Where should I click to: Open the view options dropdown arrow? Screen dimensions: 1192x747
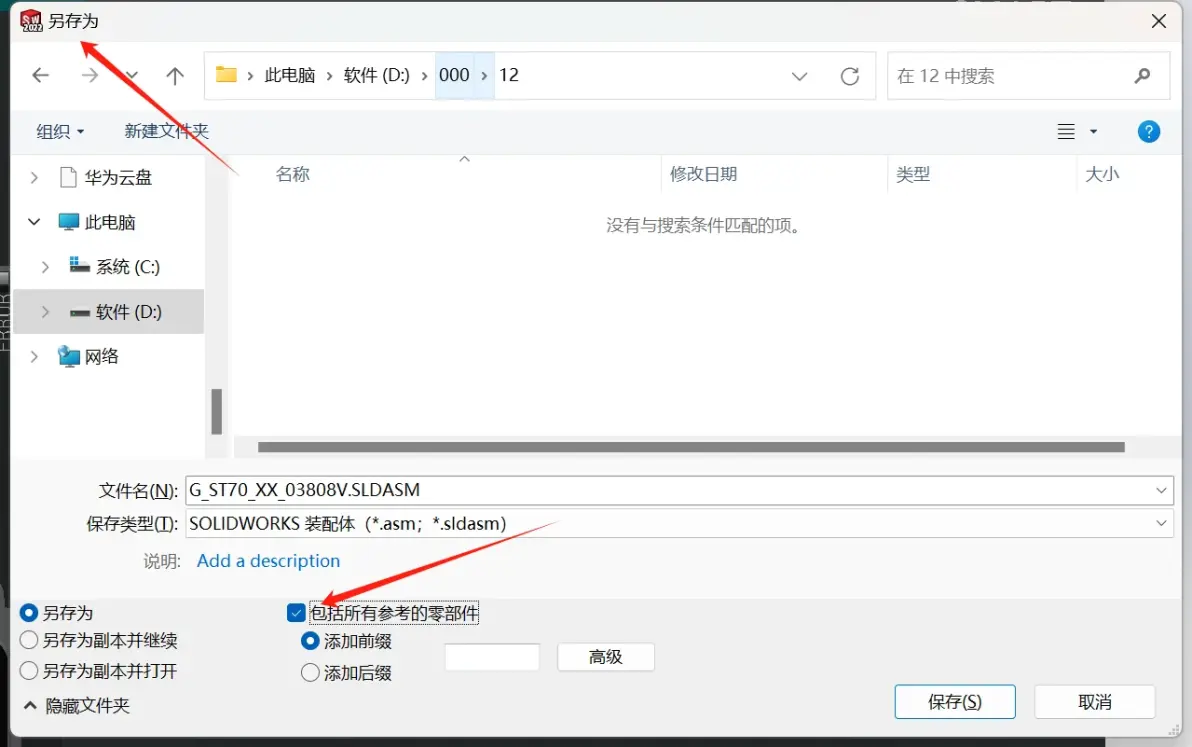1093,131
